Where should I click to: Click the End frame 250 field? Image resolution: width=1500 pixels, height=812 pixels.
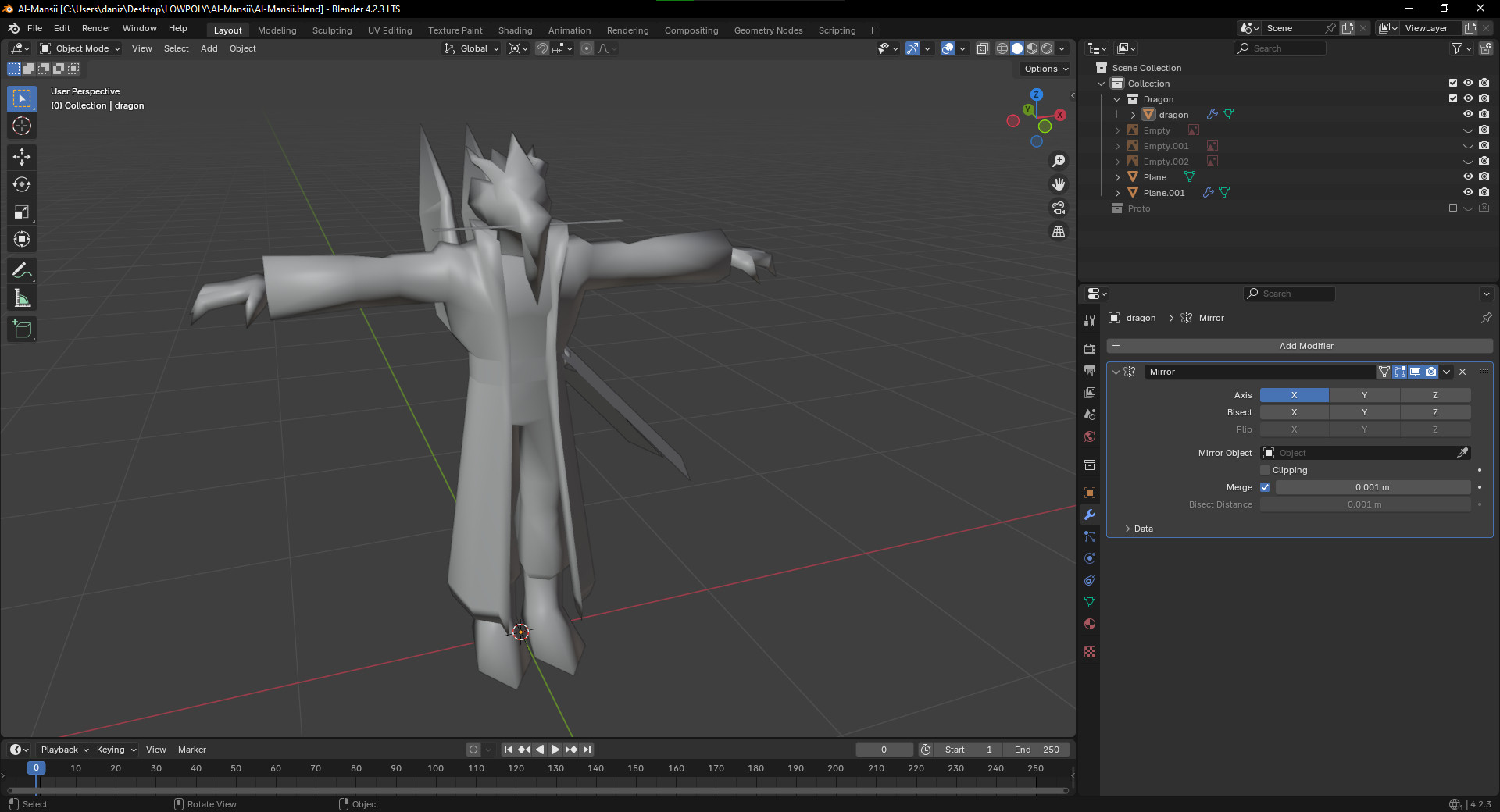tap(1037, 750)
